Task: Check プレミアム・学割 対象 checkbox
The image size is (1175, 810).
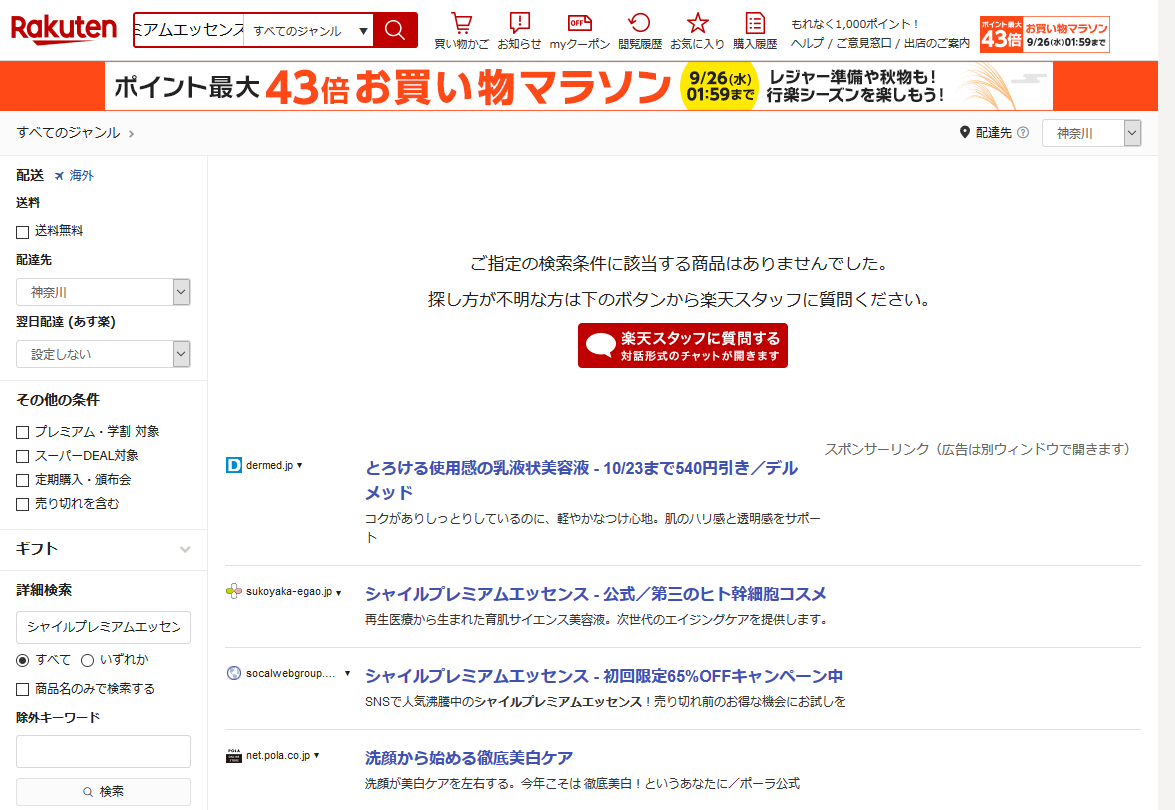Action: (22, 432)
